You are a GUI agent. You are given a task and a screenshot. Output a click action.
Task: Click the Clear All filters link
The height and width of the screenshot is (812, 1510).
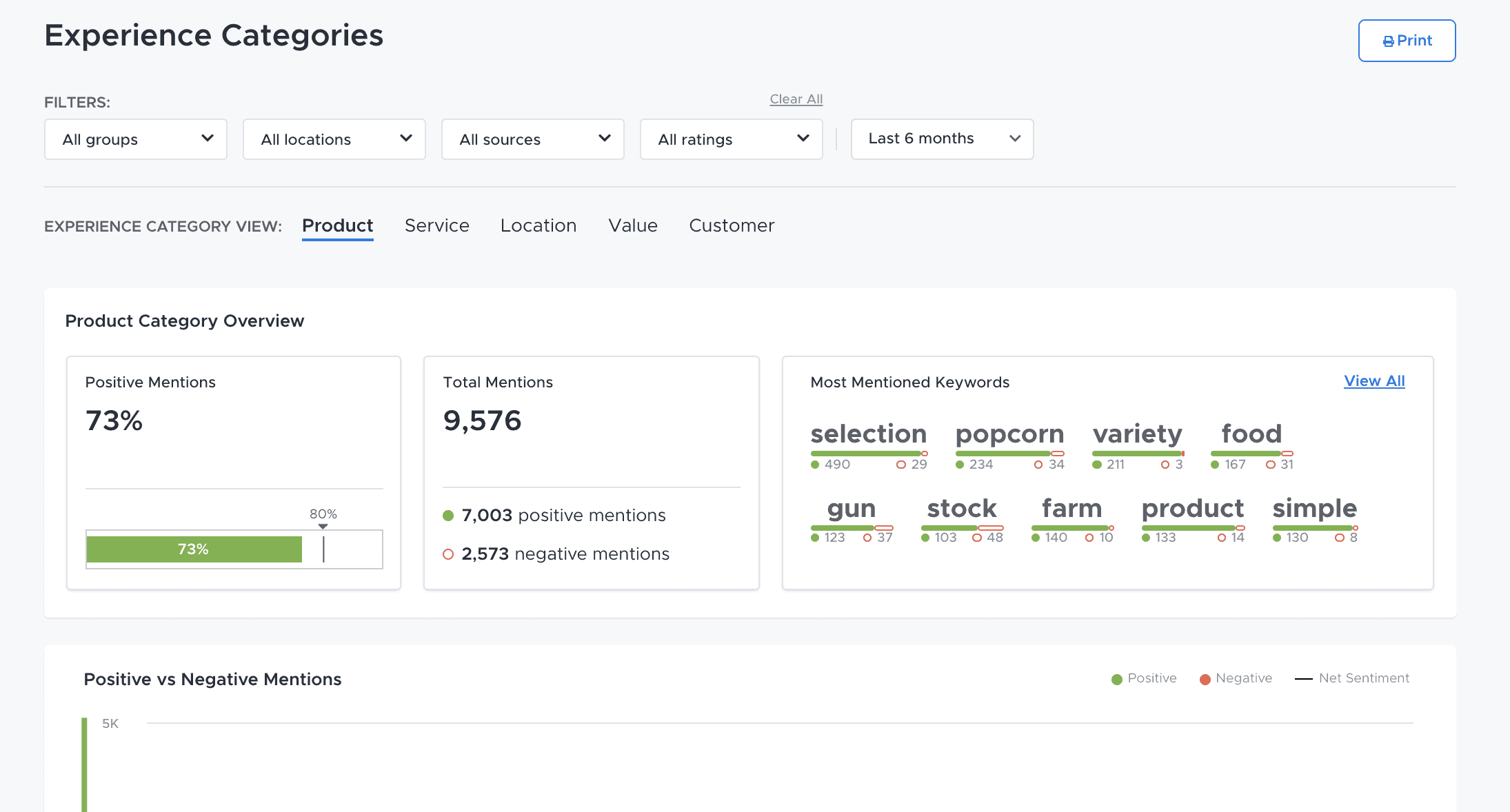pos(796,99)
